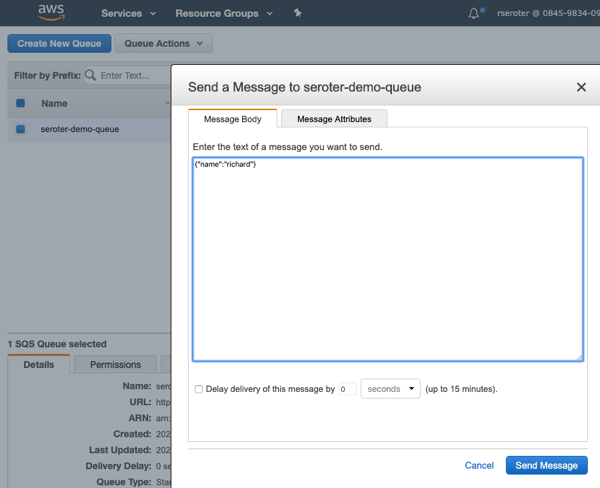This screenshot has width=600, height=488.
Task: Click the pin shortcut icon in navbar
Action: pos(298,14)
